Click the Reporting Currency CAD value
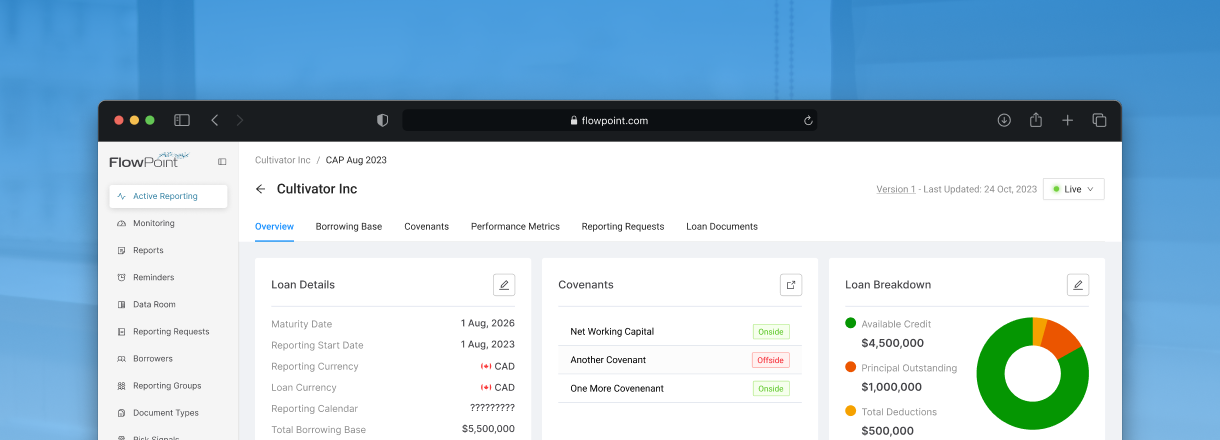Screen dimensions: 1220x440 tap(498, 366)
